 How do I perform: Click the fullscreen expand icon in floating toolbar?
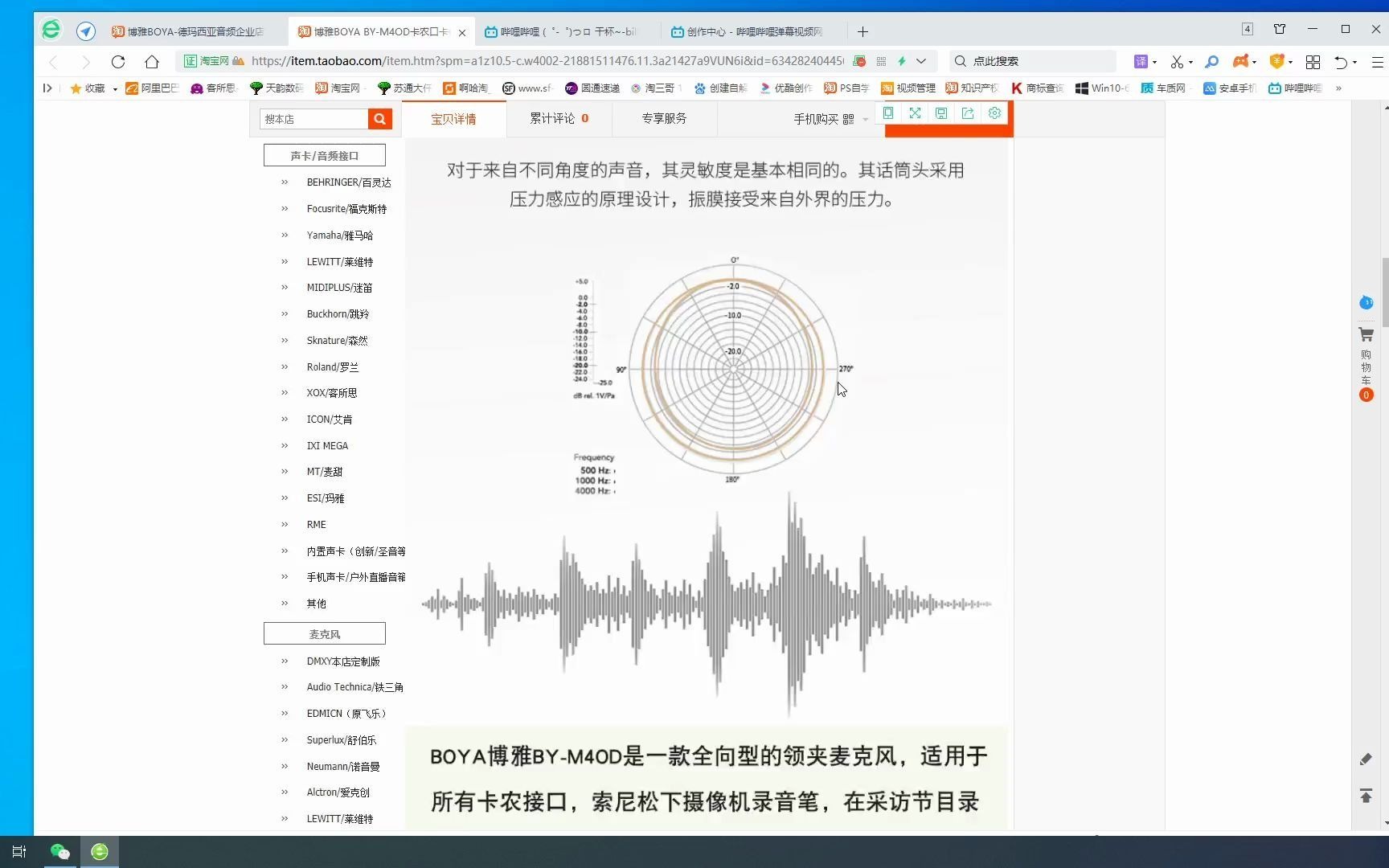915,113
